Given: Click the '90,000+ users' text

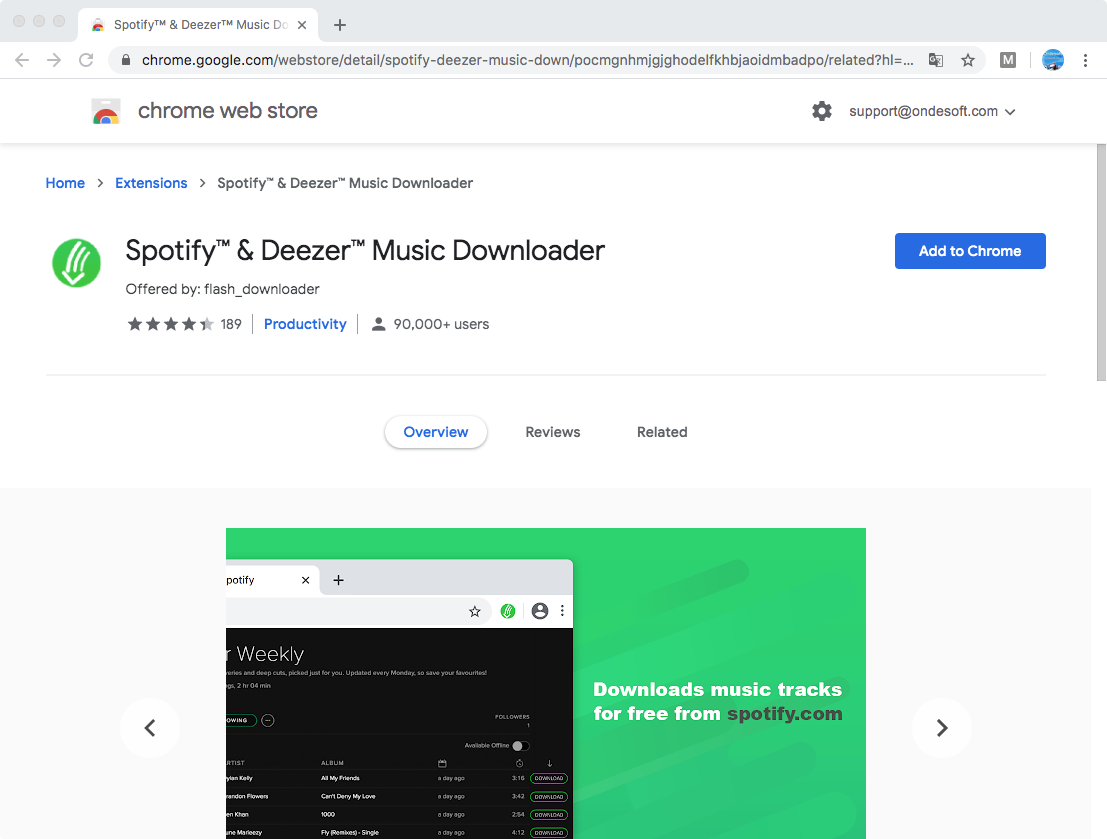Looking at the screenshot, I should click(441, 324).
